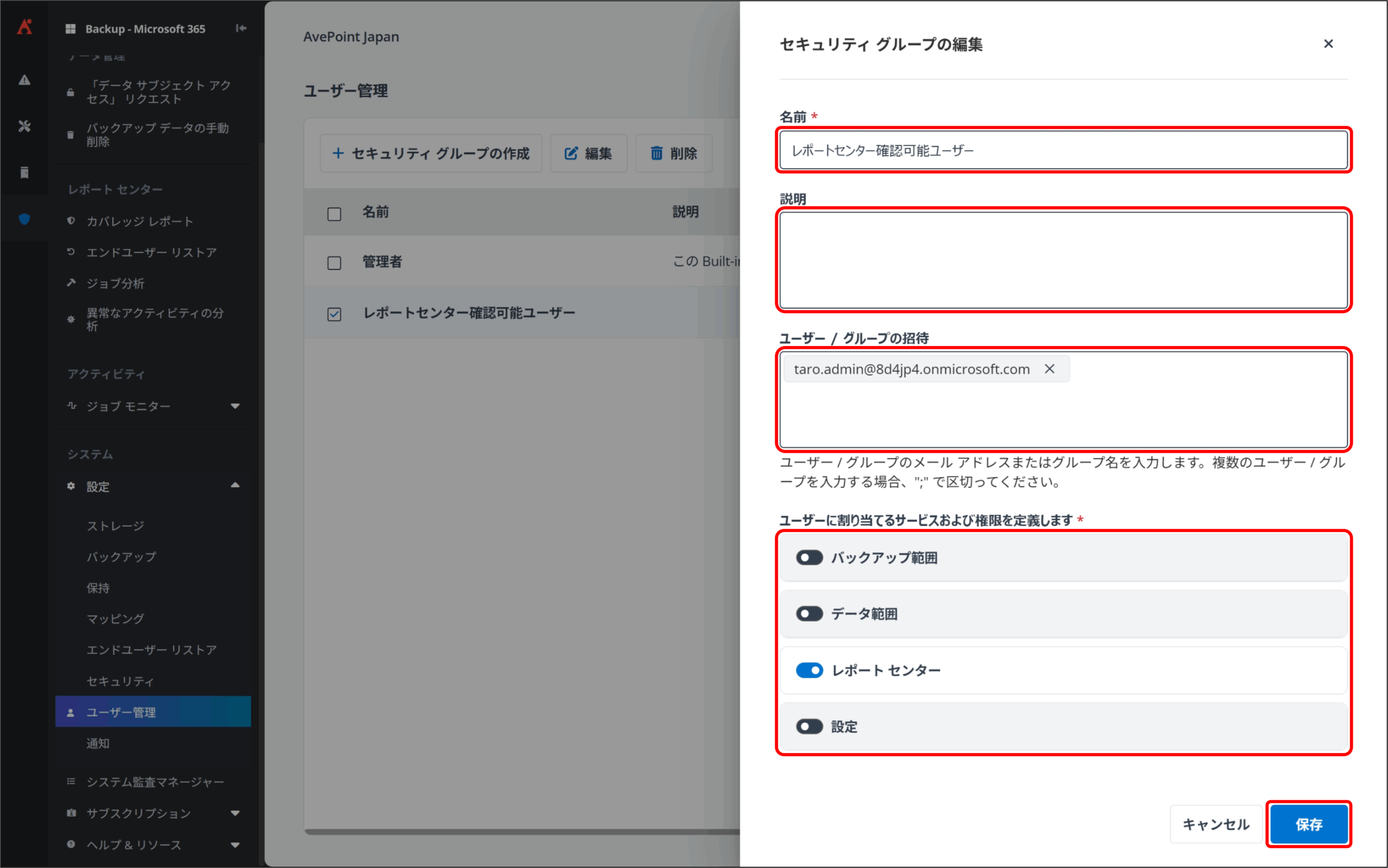Click the AvePoint logo icon

[24, 27]
